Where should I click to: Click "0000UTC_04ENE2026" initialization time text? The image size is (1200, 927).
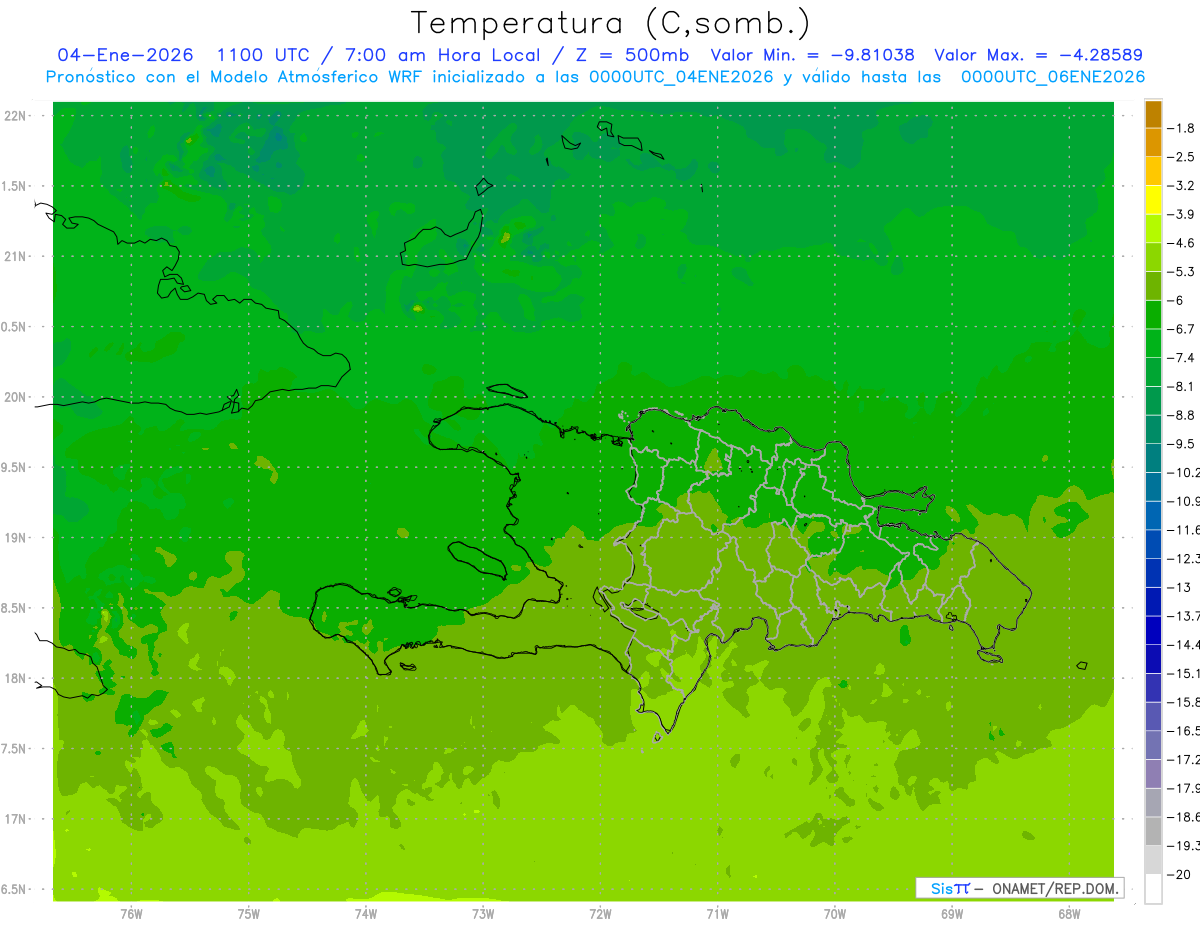(x=680, y=76)
